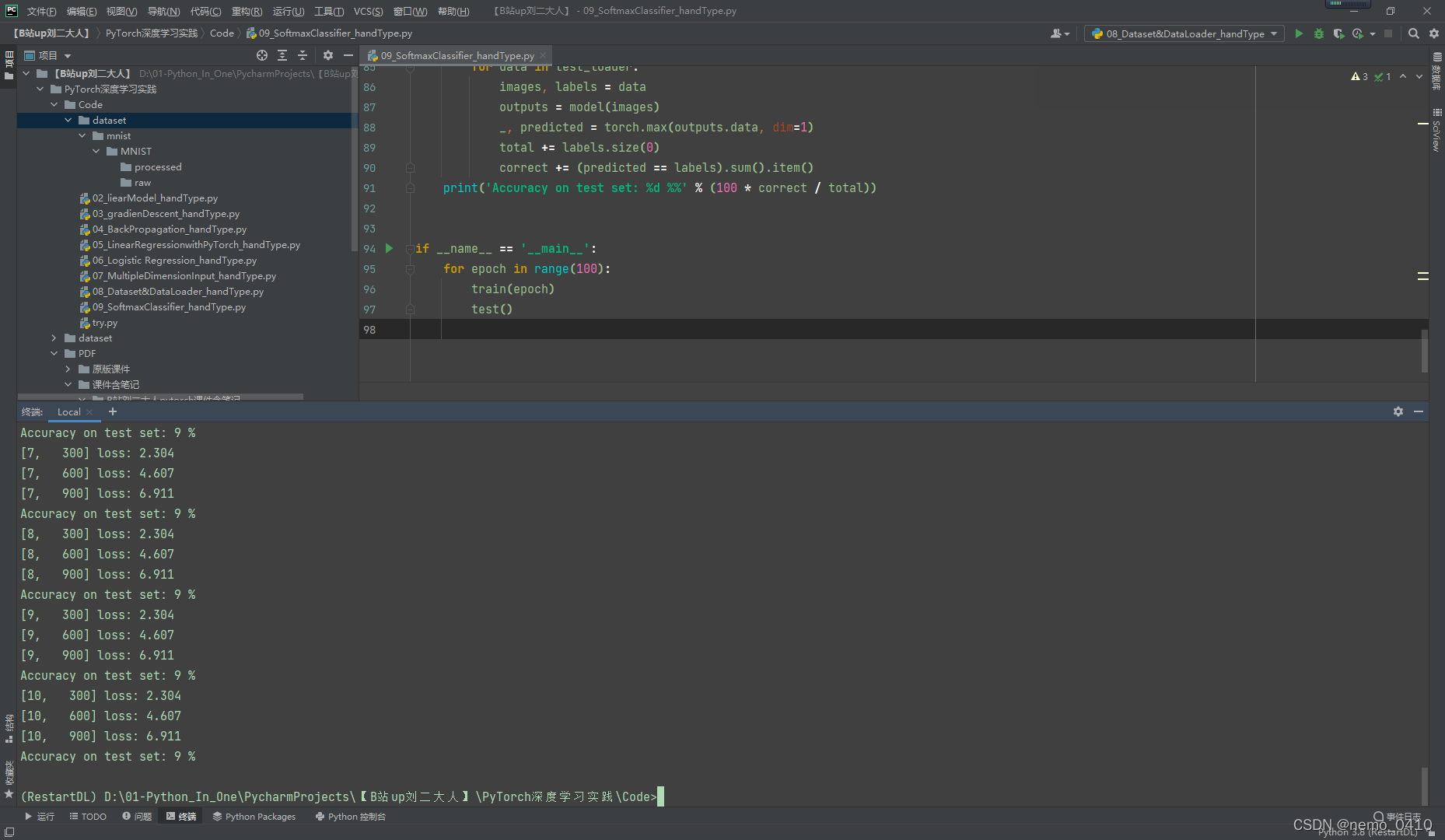Run the current configuration with the green play icon
Screen dimensions: 1445x840
(1299, 33)
